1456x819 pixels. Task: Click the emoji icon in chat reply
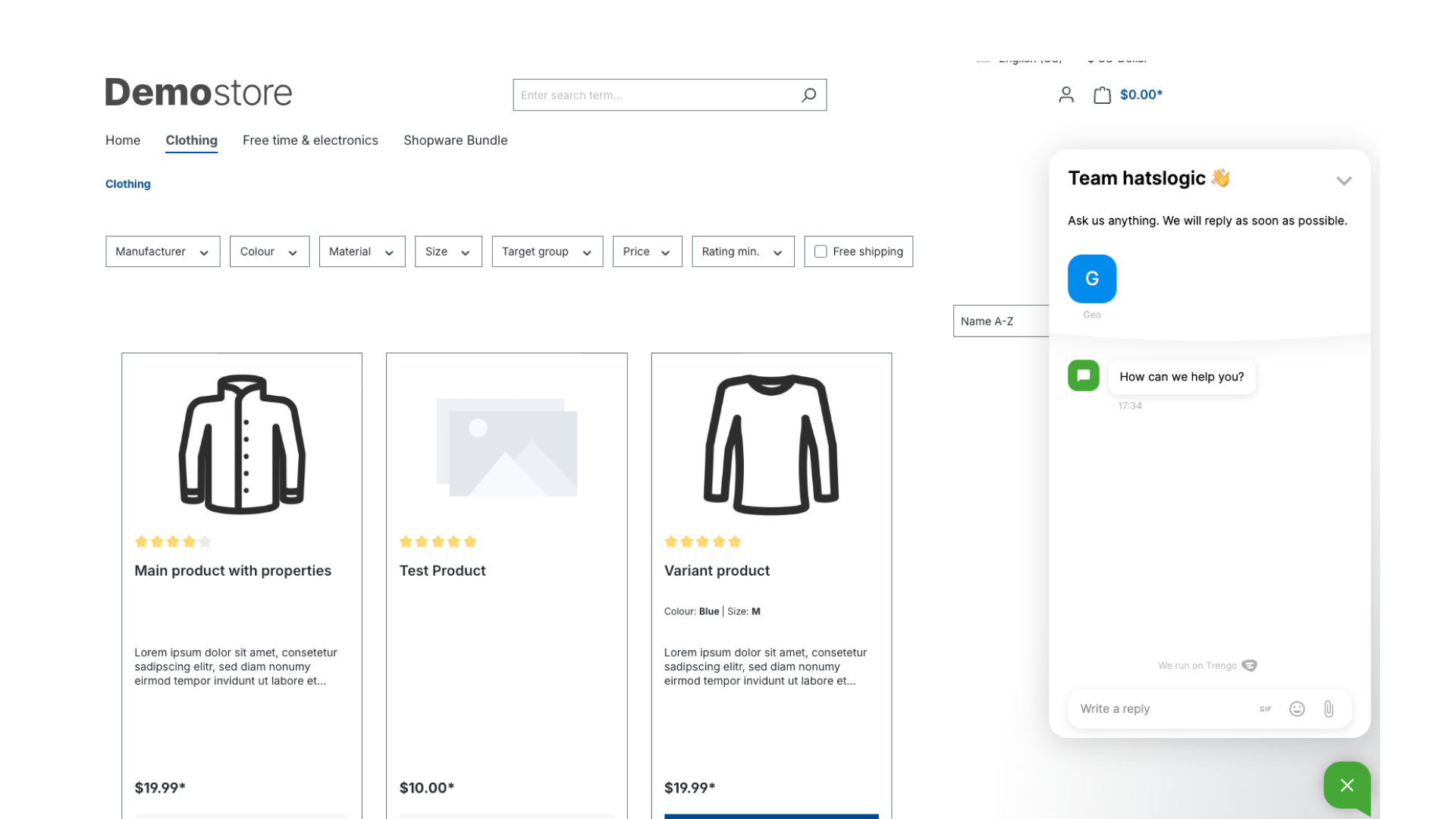point(1297,709)
